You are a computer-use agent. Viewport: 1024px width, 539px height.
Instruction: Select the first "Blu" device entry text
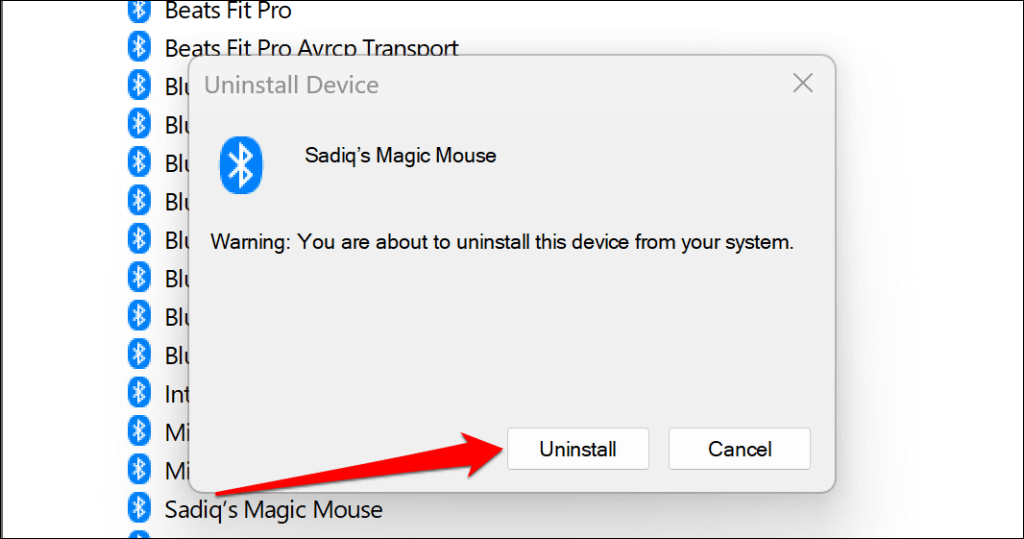click(x=177, y=86)
